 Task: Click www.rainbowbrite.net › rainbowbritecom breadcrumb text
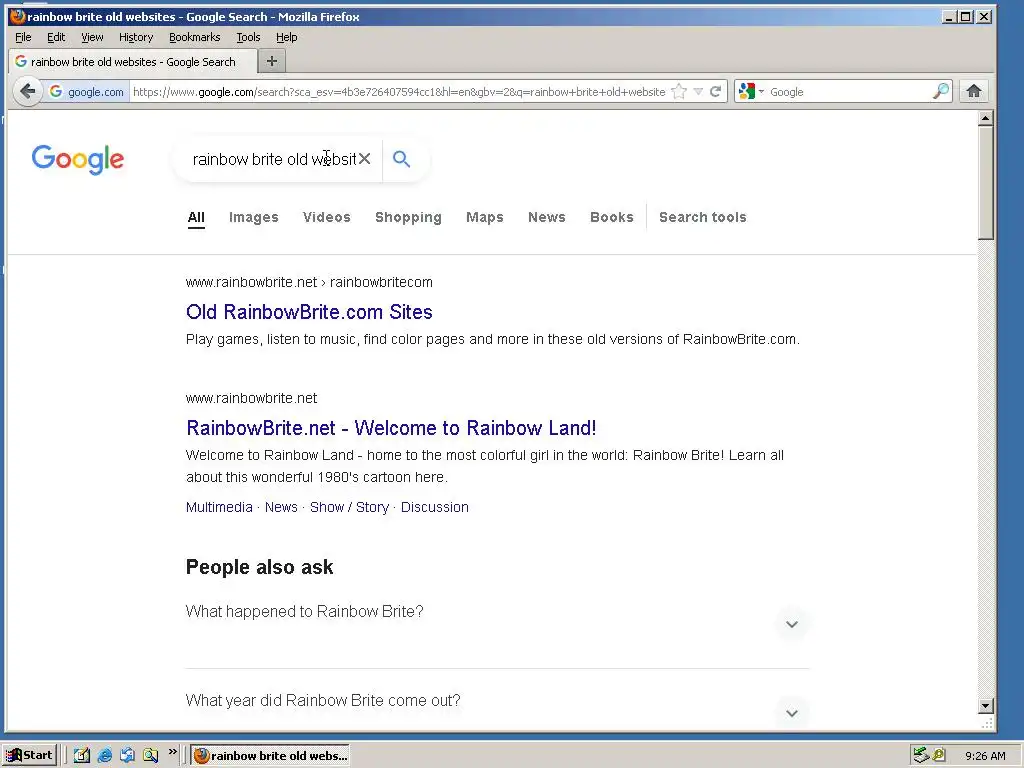click(309, 282)
